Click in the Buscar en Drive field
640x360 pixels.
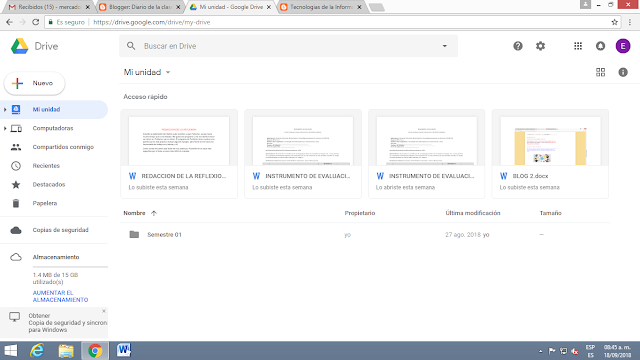point(290,46)
